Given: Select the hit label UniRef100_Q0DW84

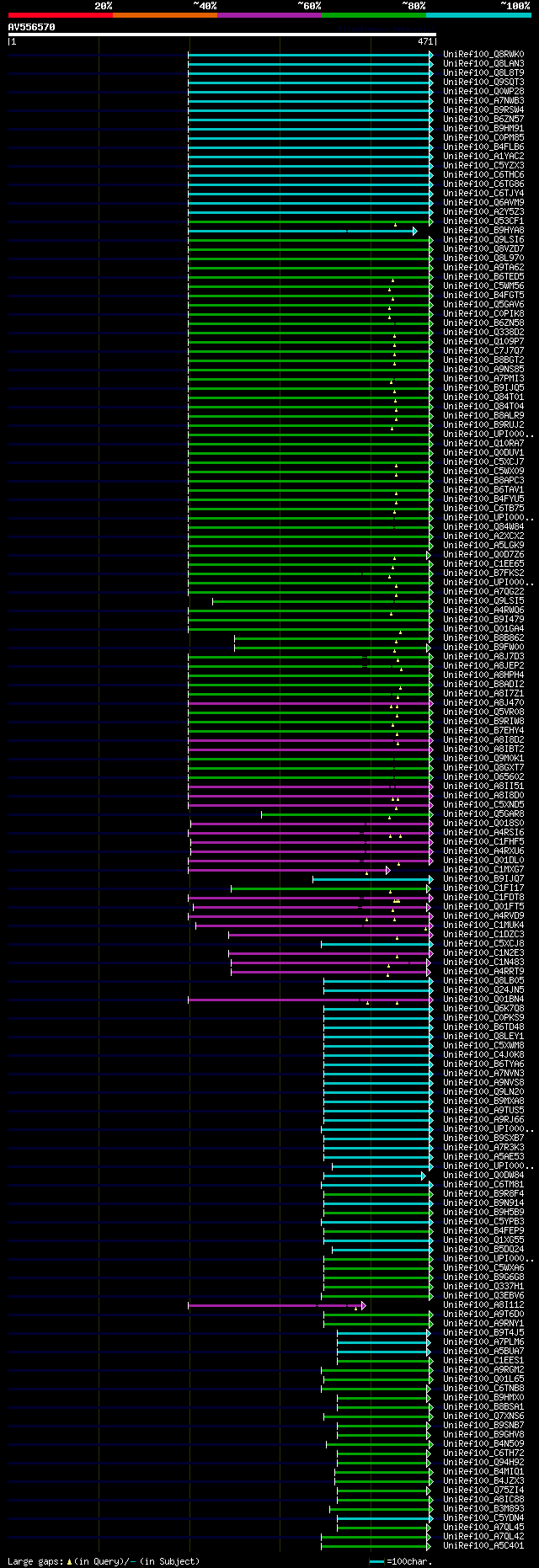Looking at the screenshot, I should (x=483, y=1175).
